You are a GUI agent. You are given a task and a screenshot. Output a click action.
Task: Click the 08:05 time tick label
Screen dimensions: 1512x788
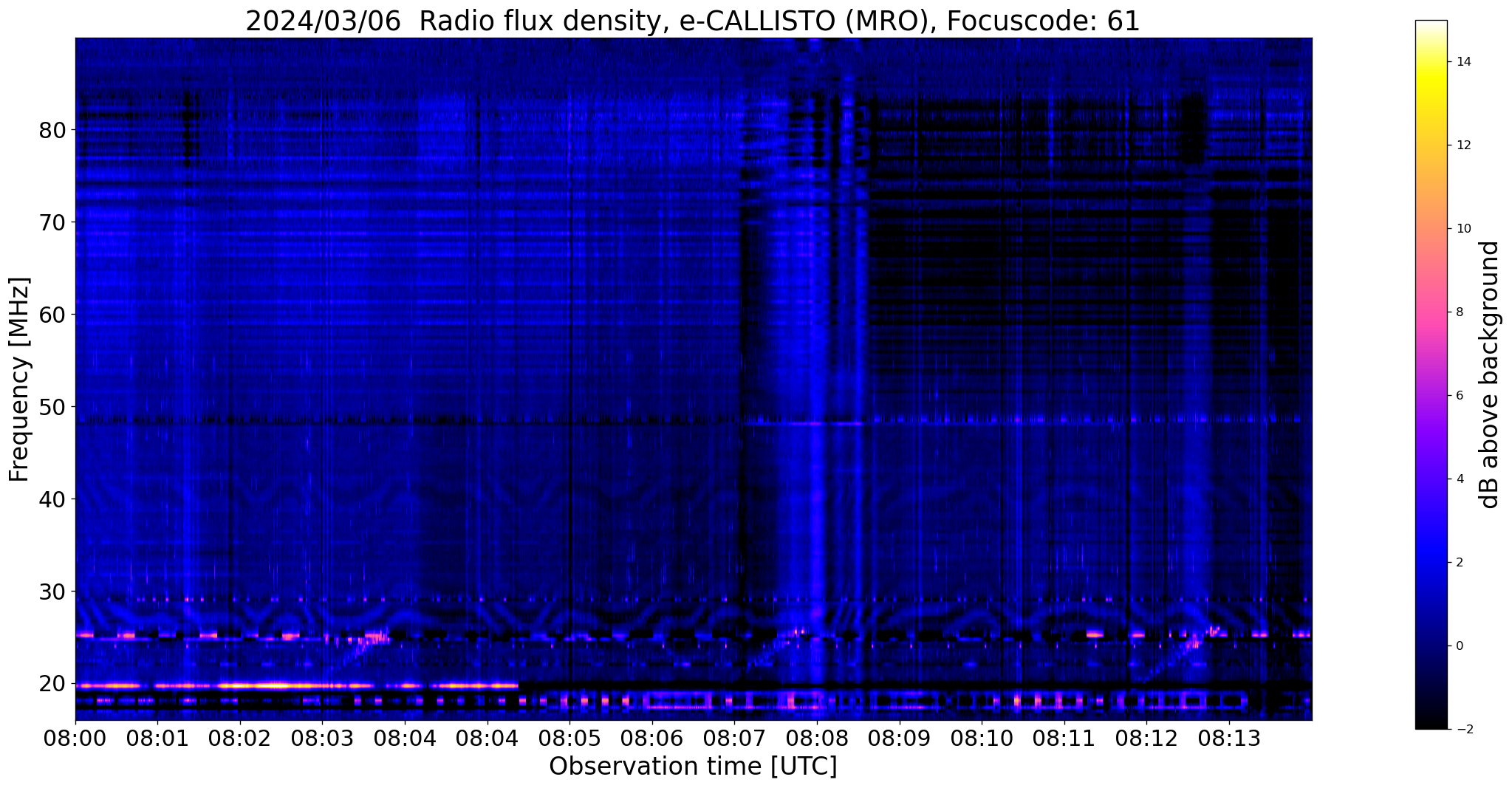(x=569, y=739)
